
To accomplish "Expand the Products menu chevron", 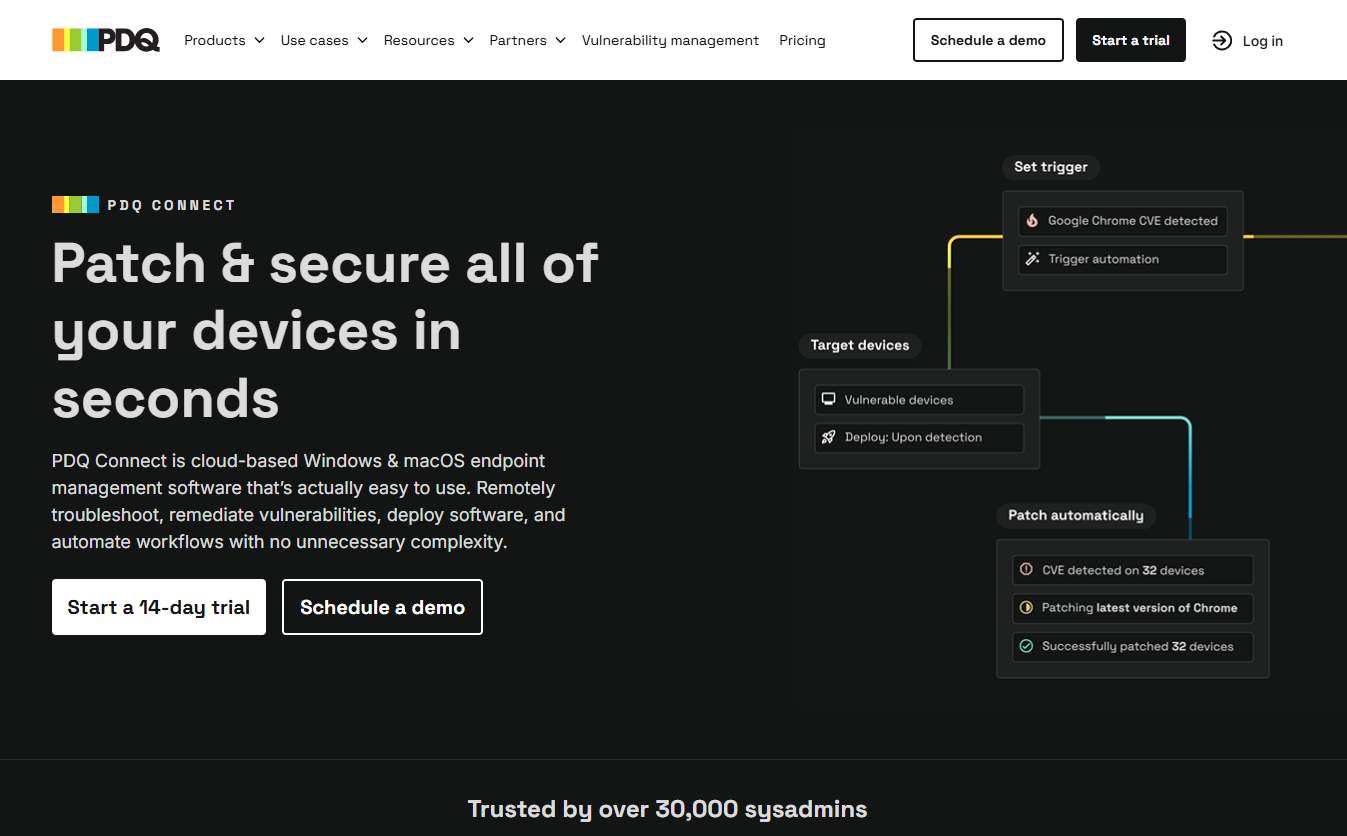I will click(x=259, y=41).
